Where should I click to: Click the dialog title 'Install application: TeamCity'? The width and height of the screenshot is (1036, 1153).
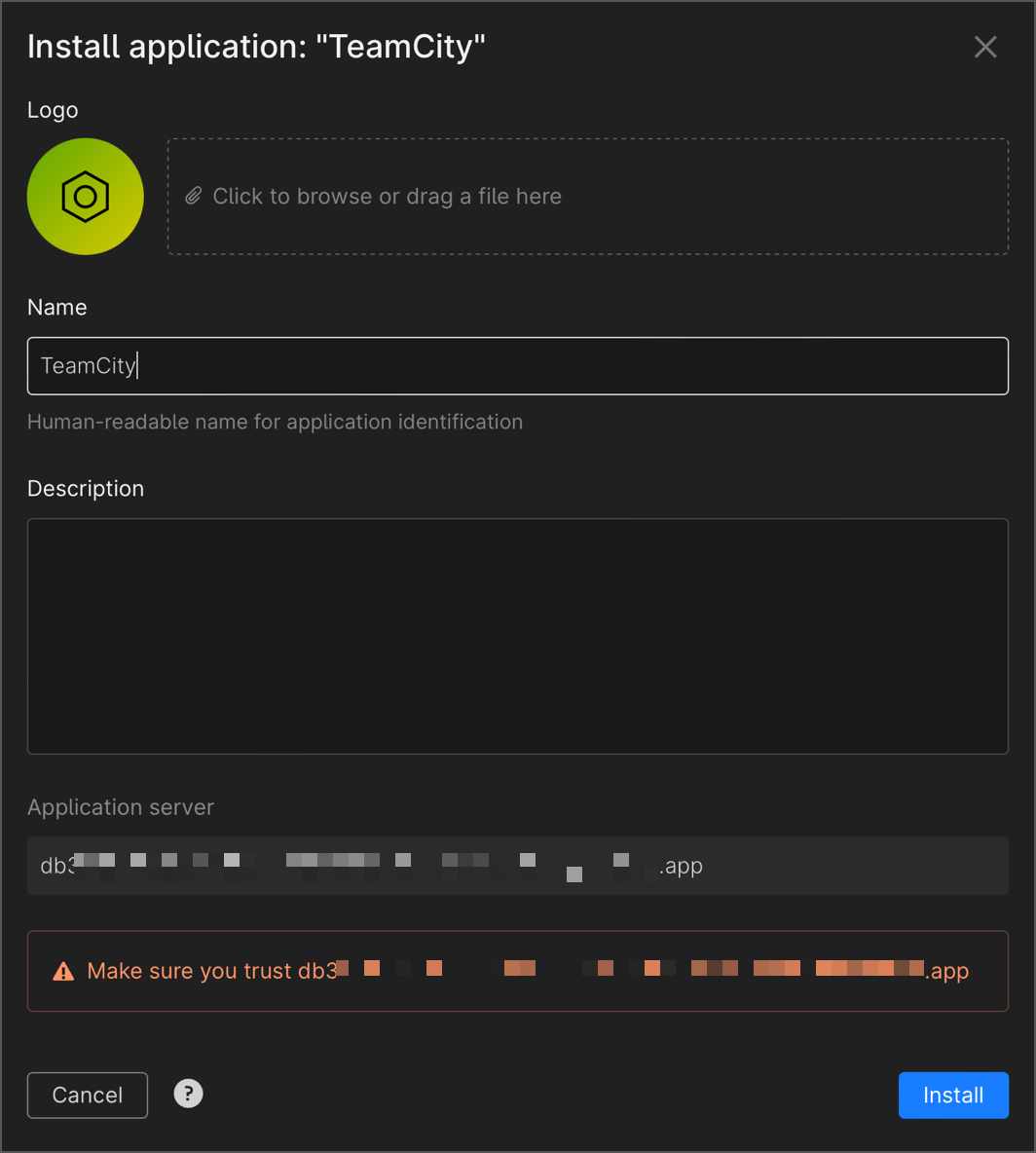[x=256, y=46]
